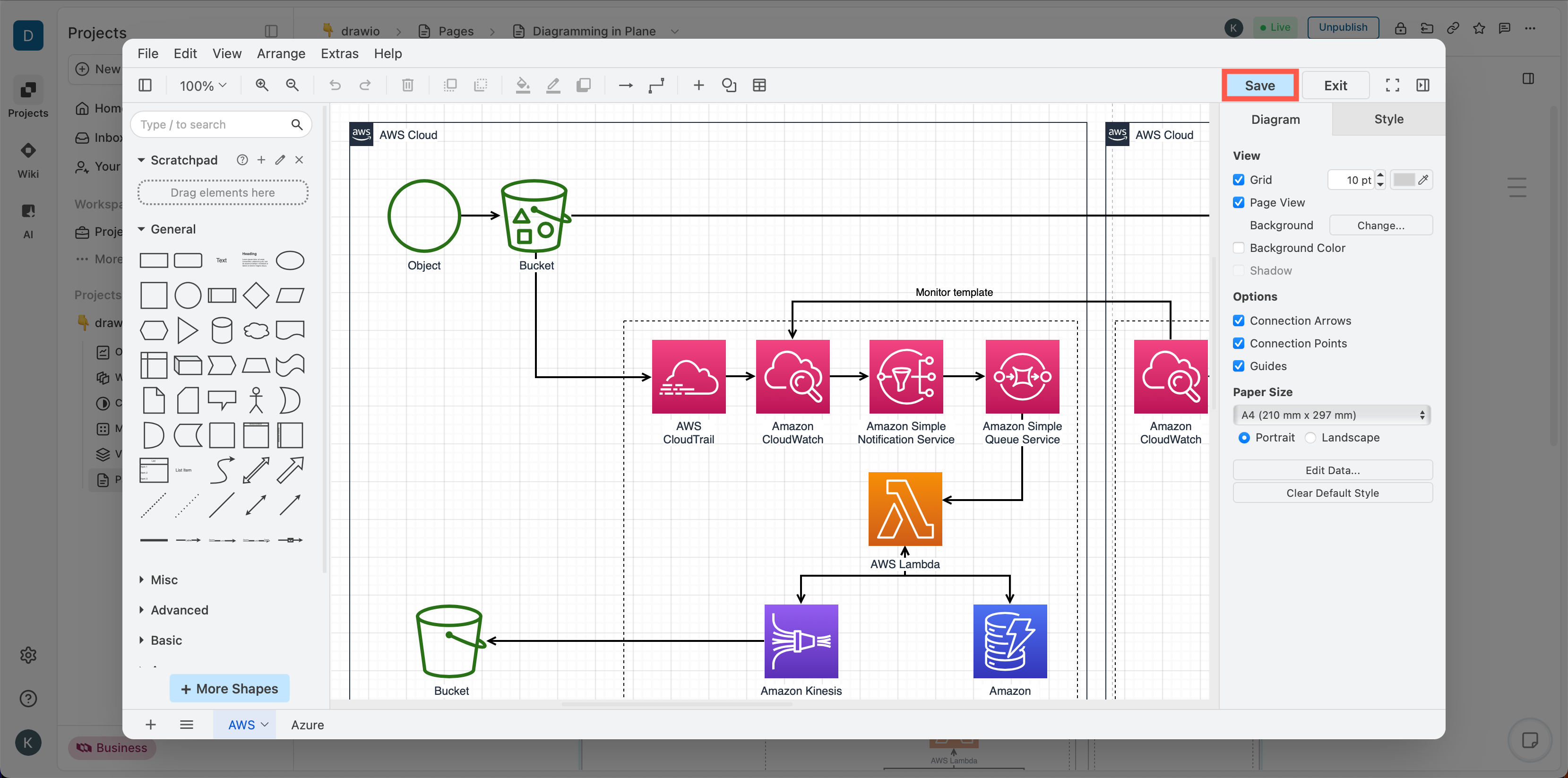This screenshot has width=1568, height=778.
Task: Enter fullscreen mode via the expand icon
Action: click(x=1392, y=85)
